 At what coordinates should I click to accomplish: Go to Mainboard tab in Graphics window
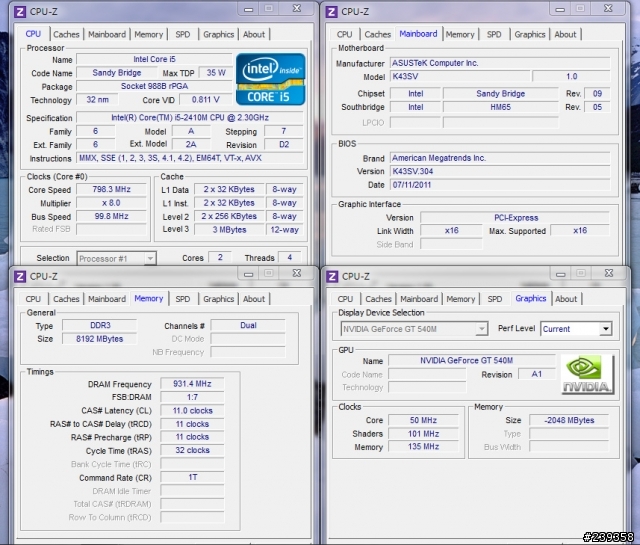click(x=419, y=299)
